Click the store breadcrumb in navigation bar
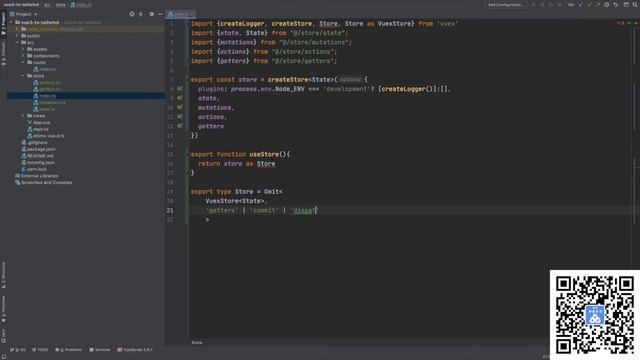This screenshot has width=640, height=360. tap(60, 5)
